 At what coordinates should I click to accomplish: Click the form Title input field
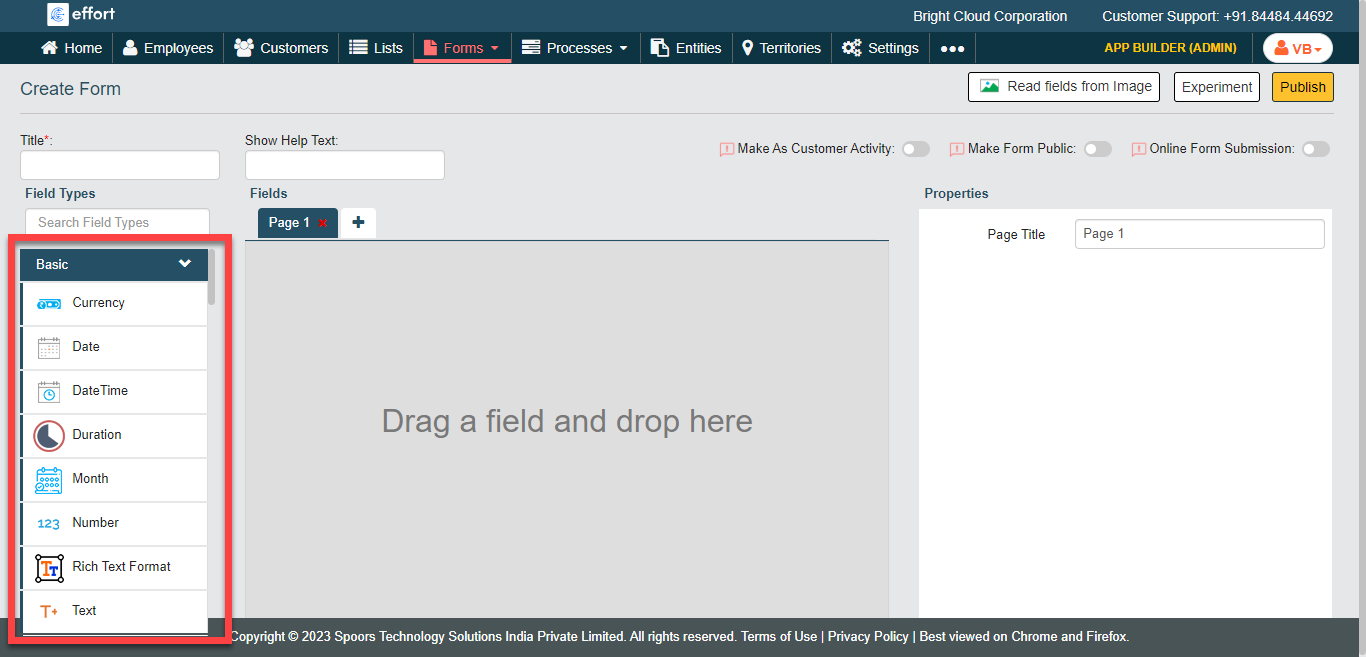(x=120, y=165)
